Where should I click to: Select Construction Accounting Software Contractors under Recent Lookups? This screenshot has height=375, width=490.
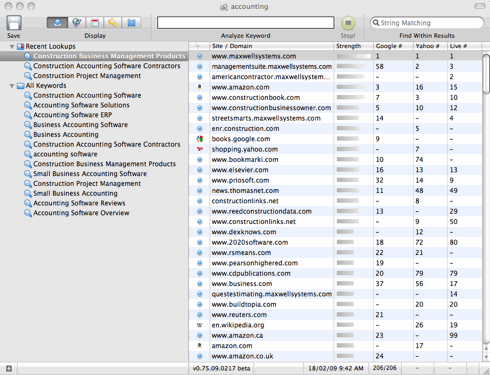coord(107,66)
